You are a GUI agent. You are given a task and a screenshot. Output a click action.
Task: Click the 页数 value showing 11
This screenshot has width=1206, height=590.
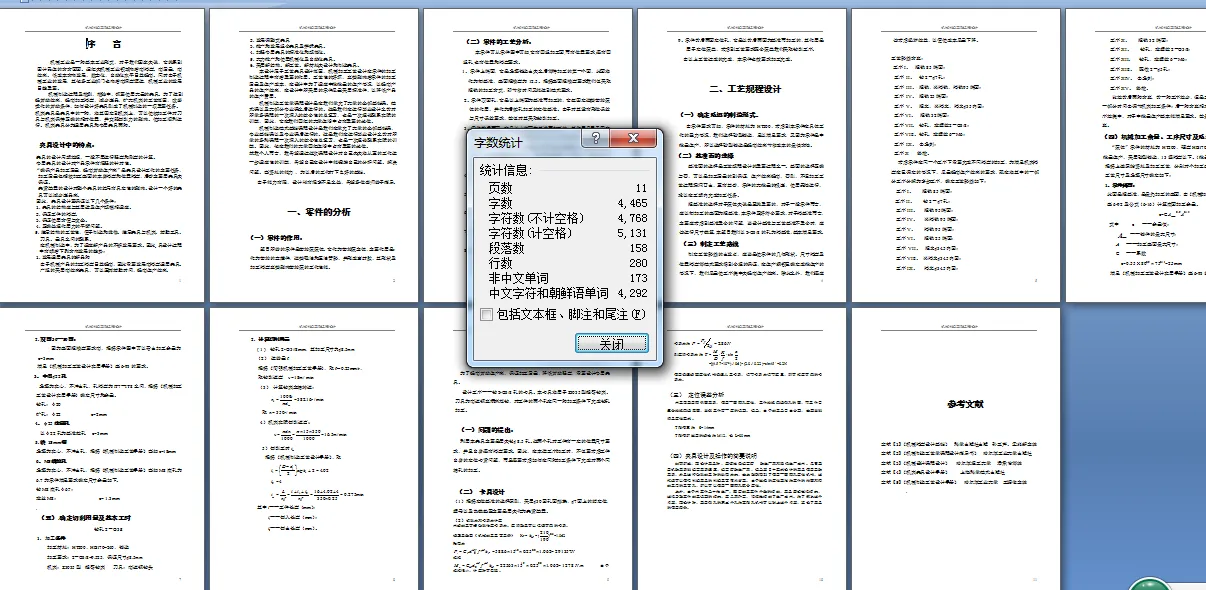point(640,188)
